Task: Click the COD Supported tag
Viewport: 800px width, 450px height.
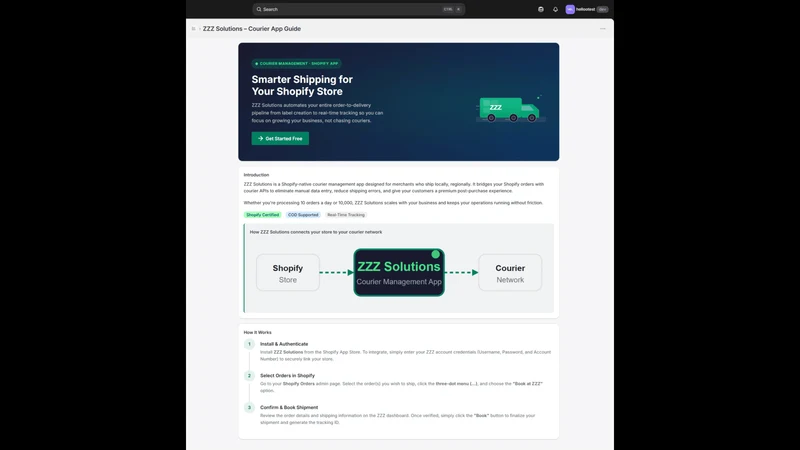Action: tap(303, 215)
